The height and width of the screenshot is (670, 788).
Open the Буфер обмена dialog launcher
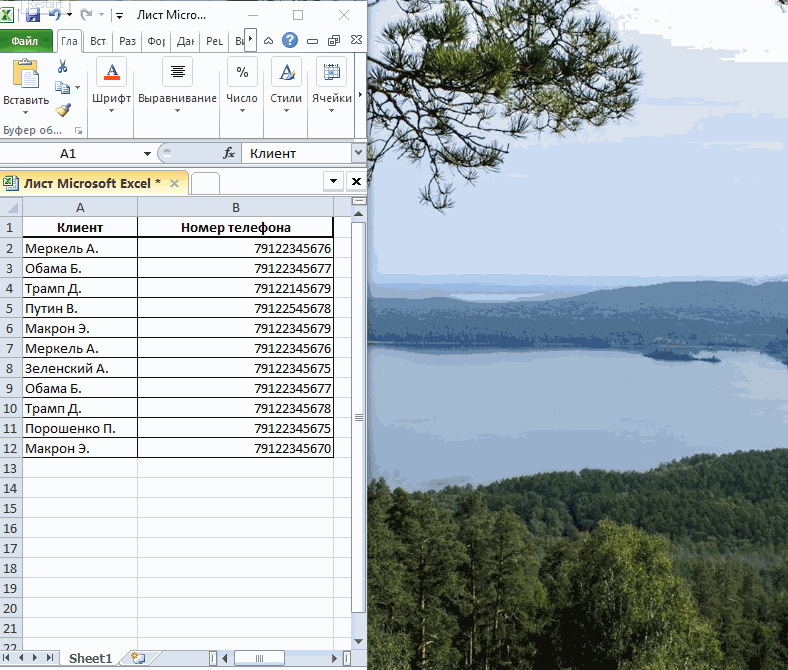tap(78, 131)
